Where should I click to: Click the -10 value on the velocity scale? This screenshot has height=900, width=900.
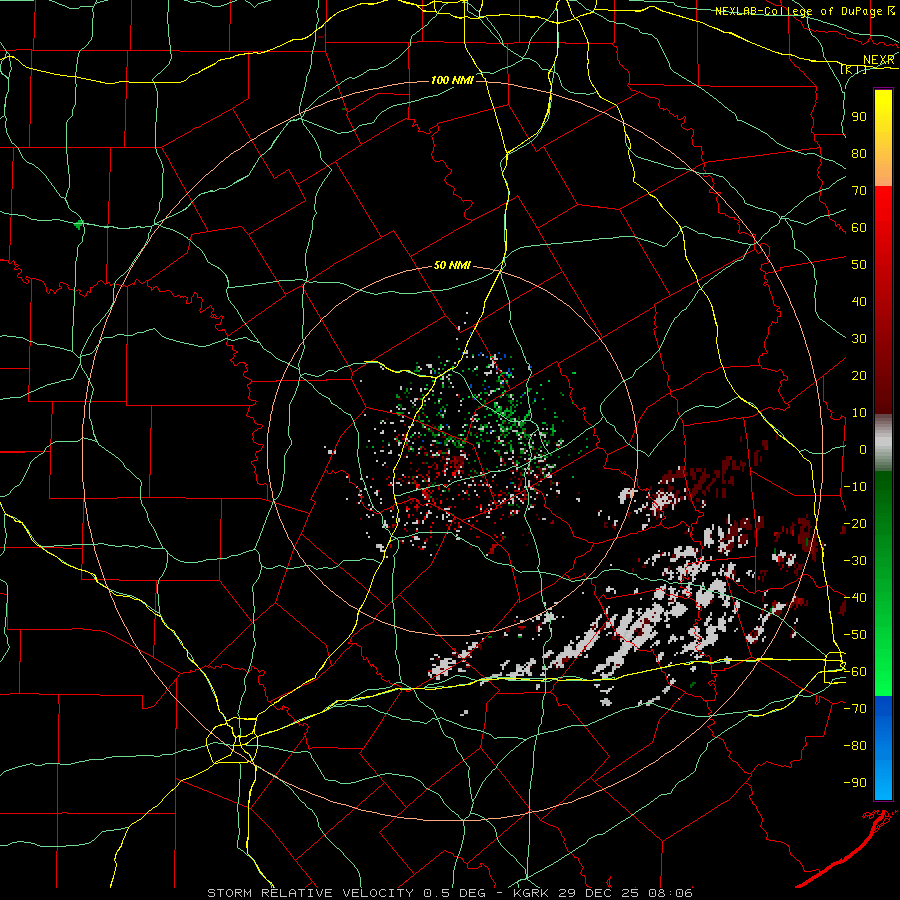click(855, 487)
